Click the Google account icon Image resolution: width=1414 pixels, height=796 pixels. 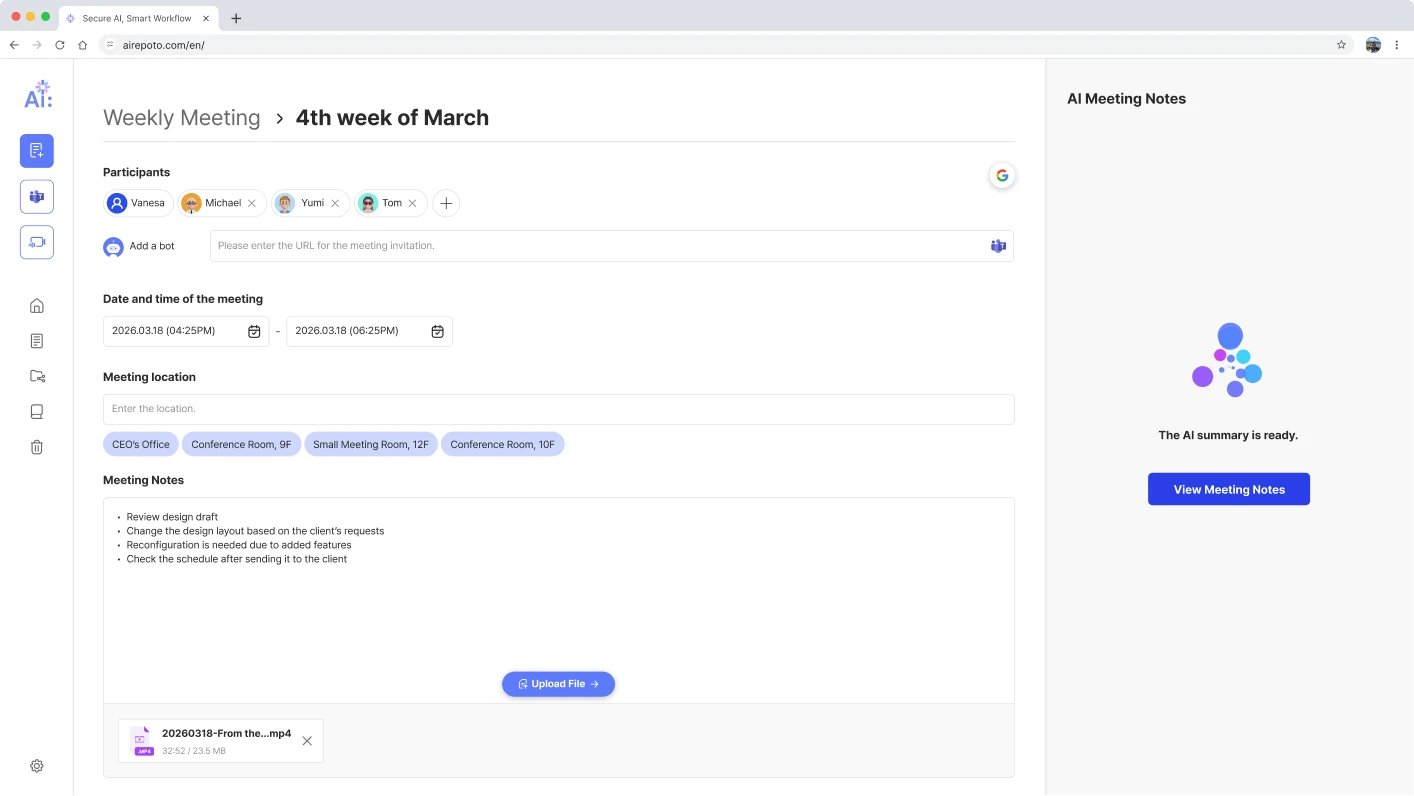[x=1001, y=176]
